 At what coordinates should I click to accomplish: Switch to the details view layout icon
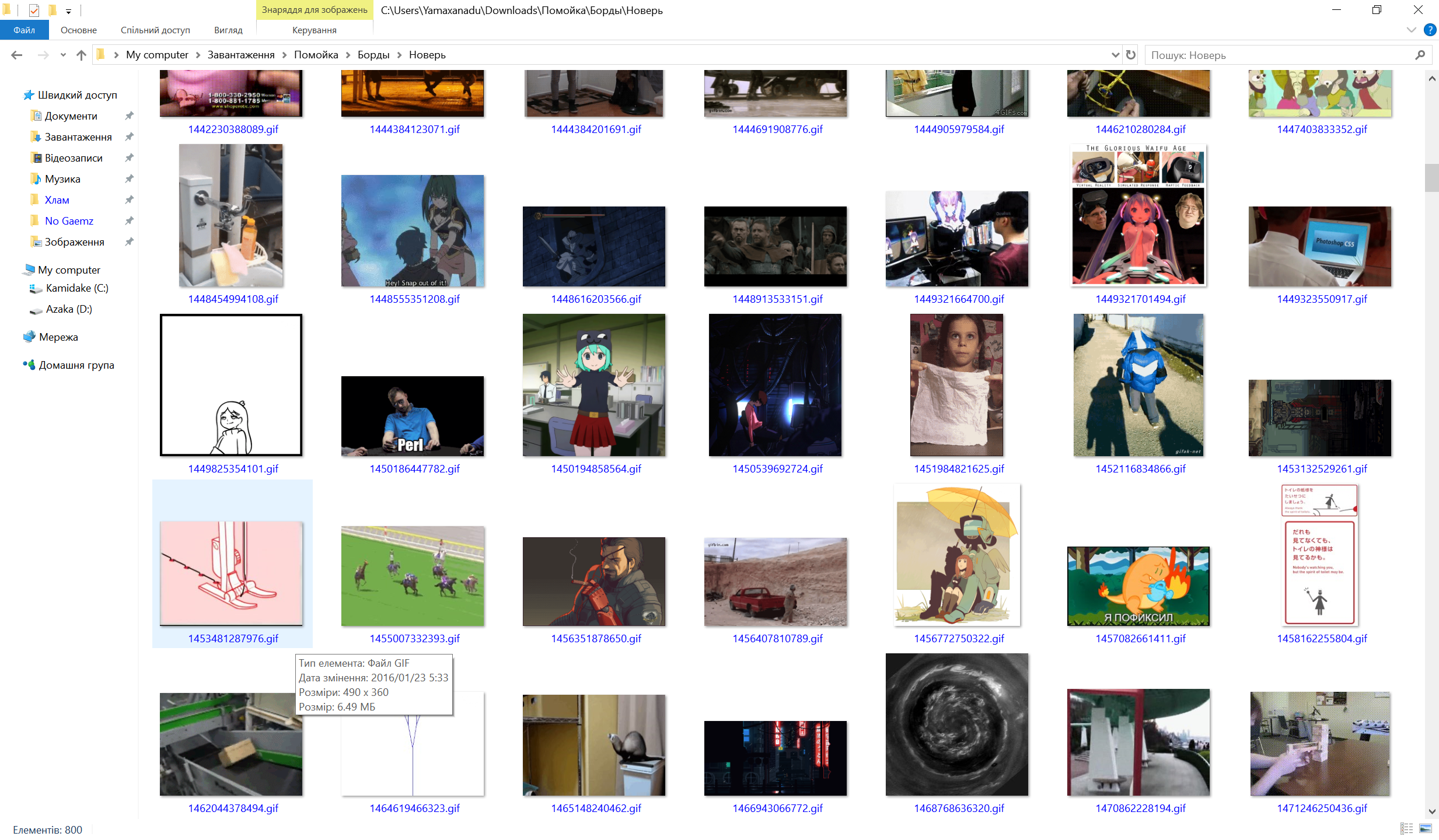click(x=1407, y=828)
